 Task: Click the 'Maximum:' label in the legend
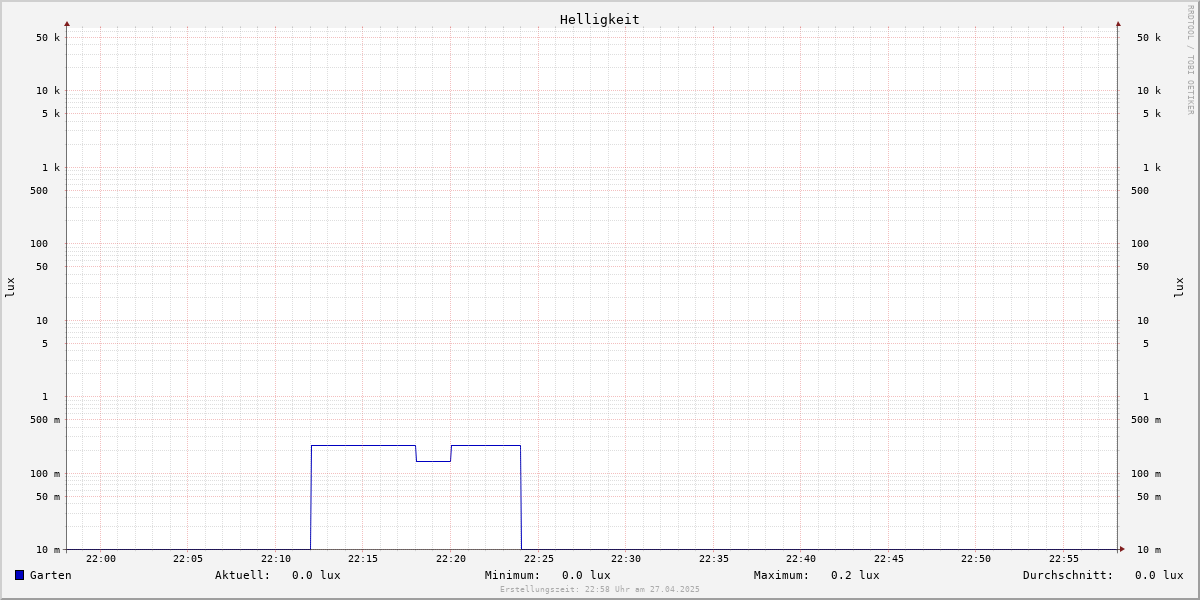click(x=782, y=575)
